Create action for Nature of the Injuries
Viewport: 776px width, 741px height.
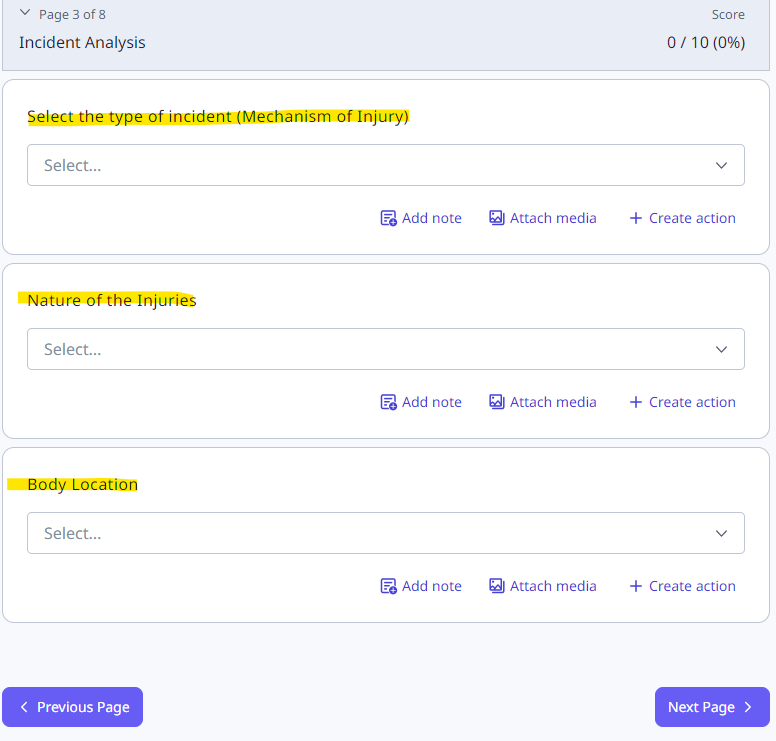point(682,402)
